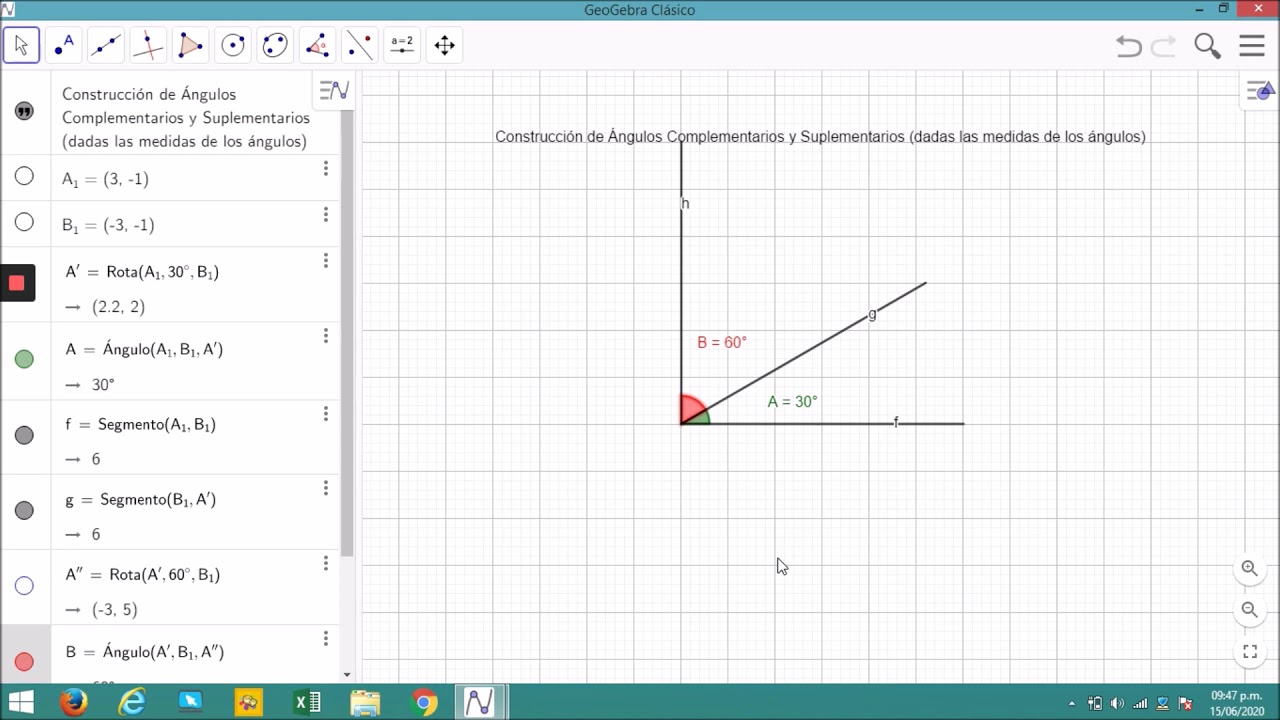Select the Line through two points tool

(x=106, y=45)
